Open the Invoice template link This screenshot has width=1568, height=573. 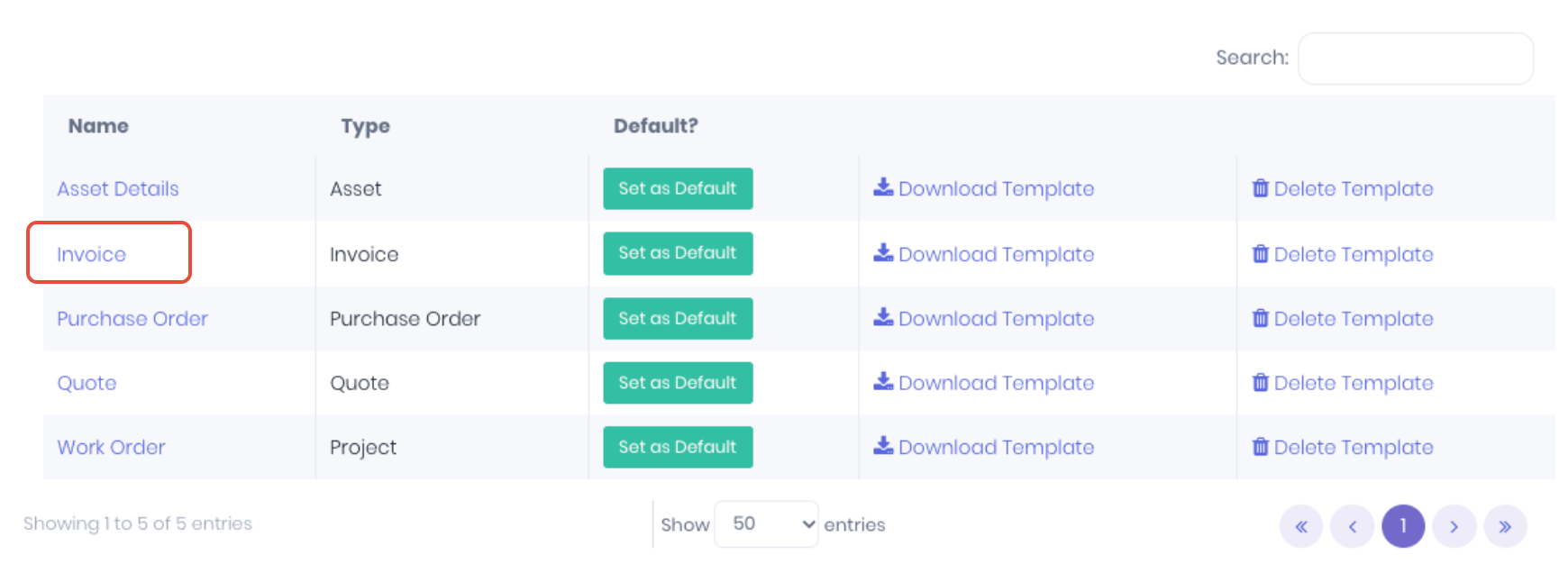click(91, 254)
